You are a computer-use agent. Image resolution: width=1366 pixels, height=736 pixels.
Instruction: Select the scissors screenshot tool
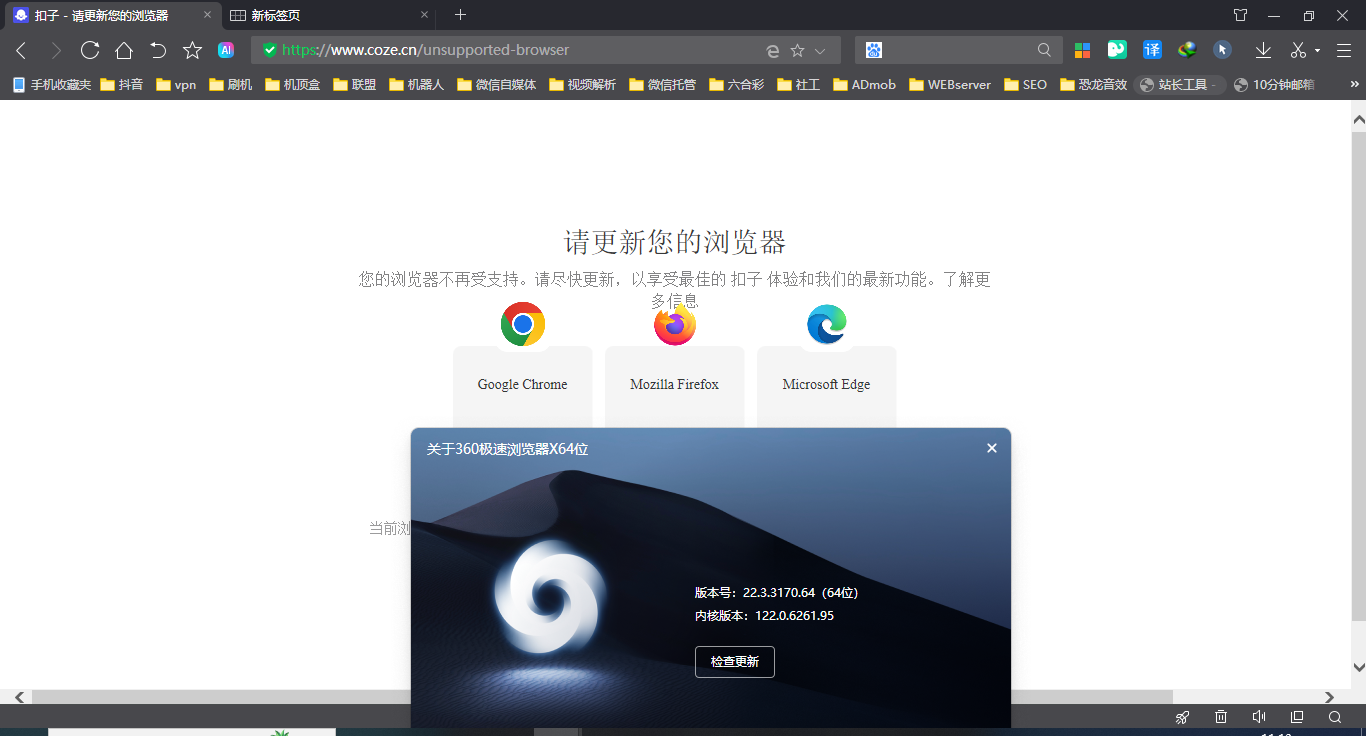(1298, 49)
